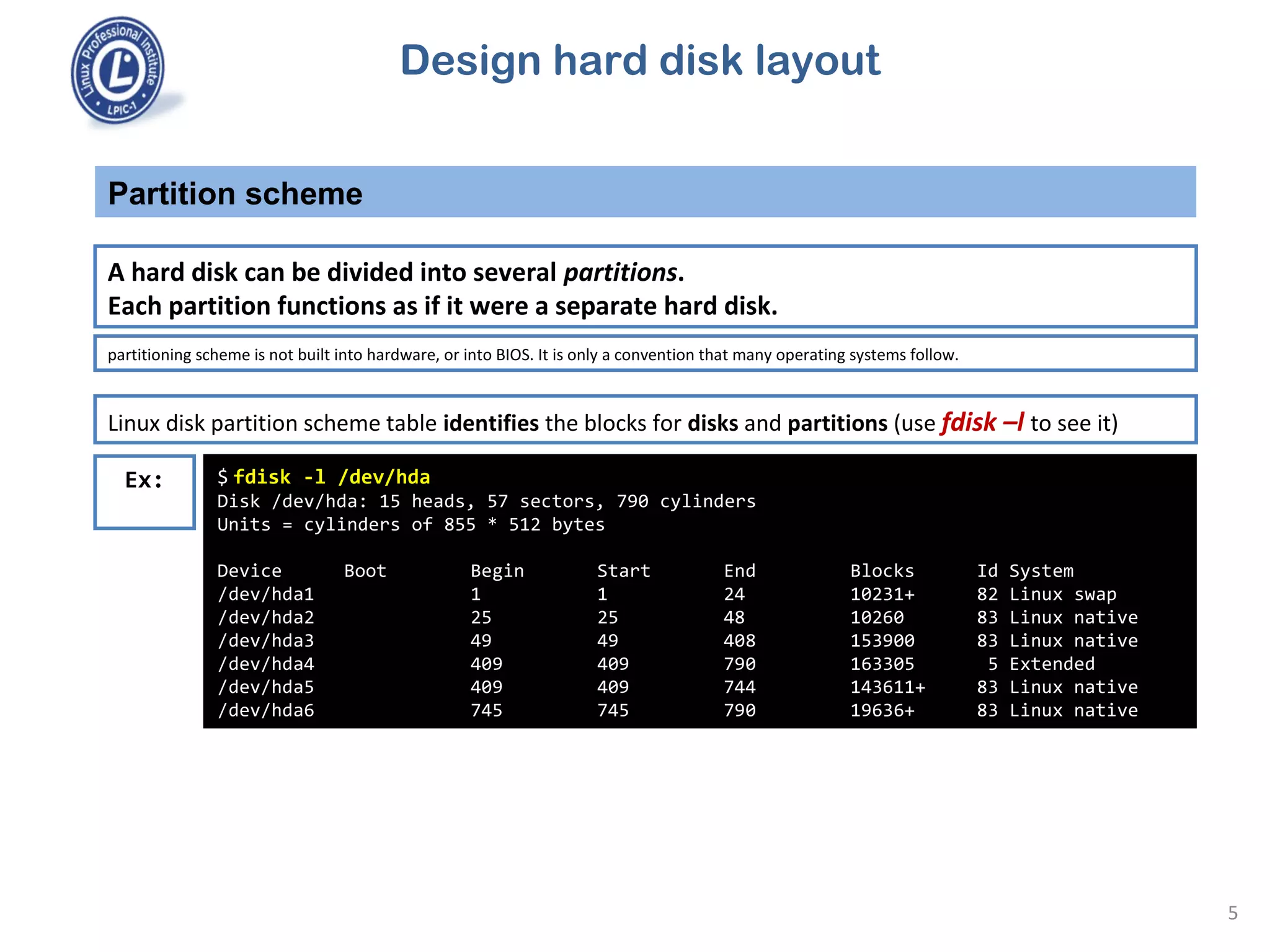
Task: Click the '82 Linux swap' system entry
Action: coord(1047,594)
